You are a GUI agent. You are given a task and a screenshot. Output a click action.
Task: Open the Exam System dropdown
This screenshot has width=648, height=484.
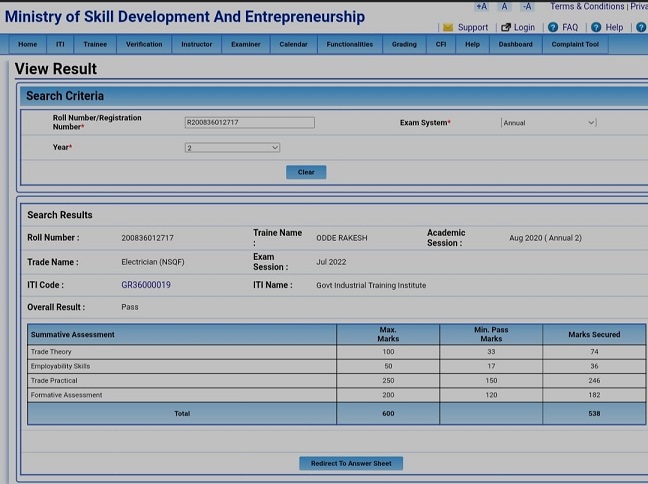click(548, 123)
